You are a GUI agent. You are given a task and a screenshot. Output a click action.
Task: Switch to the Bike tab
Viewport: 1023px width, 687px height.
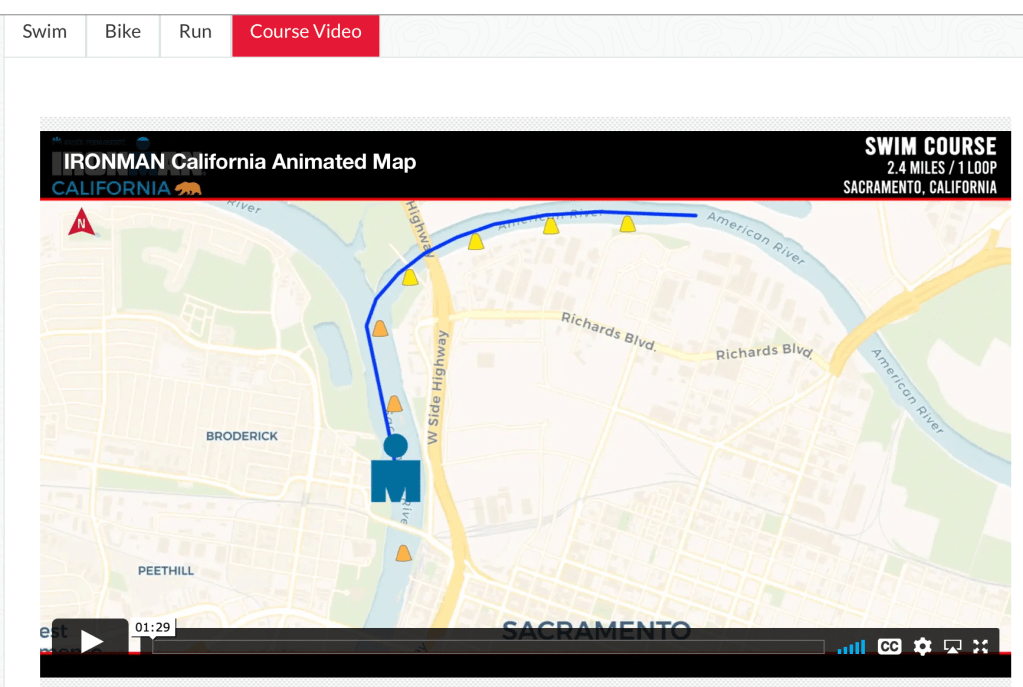(123, 32)
